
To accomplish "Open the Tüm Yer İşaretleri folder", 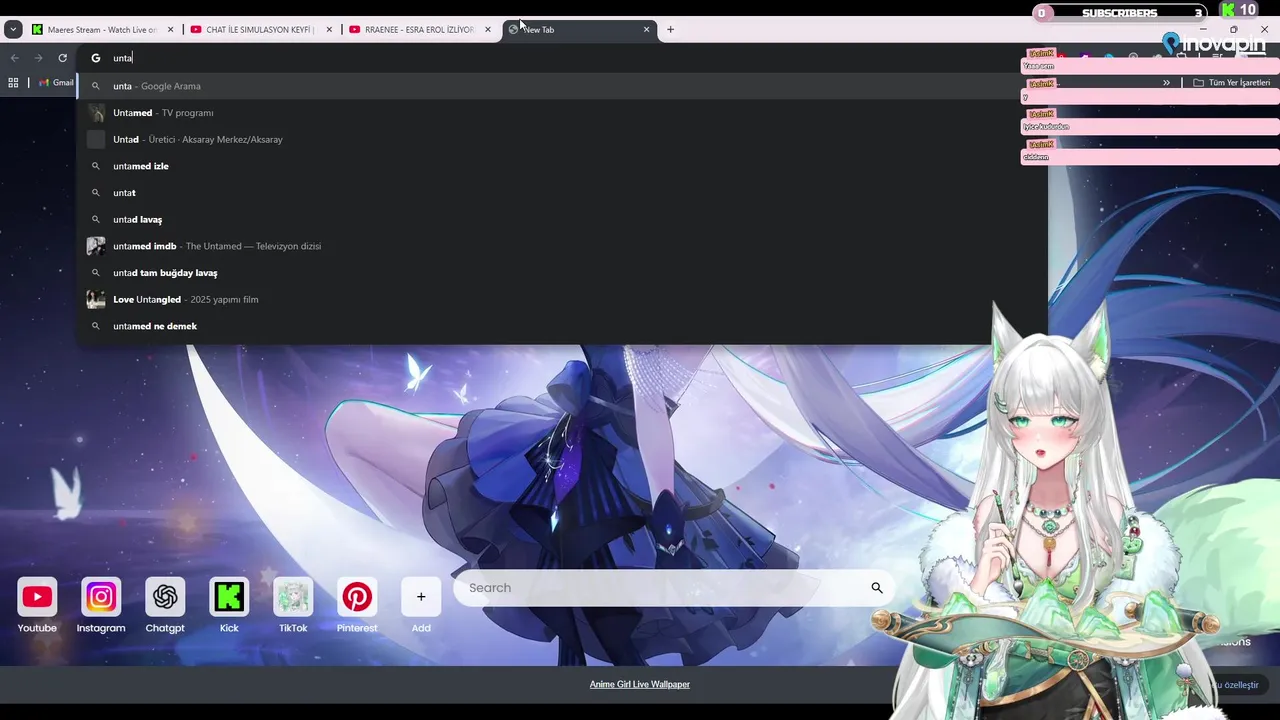I will point(1231,83).
